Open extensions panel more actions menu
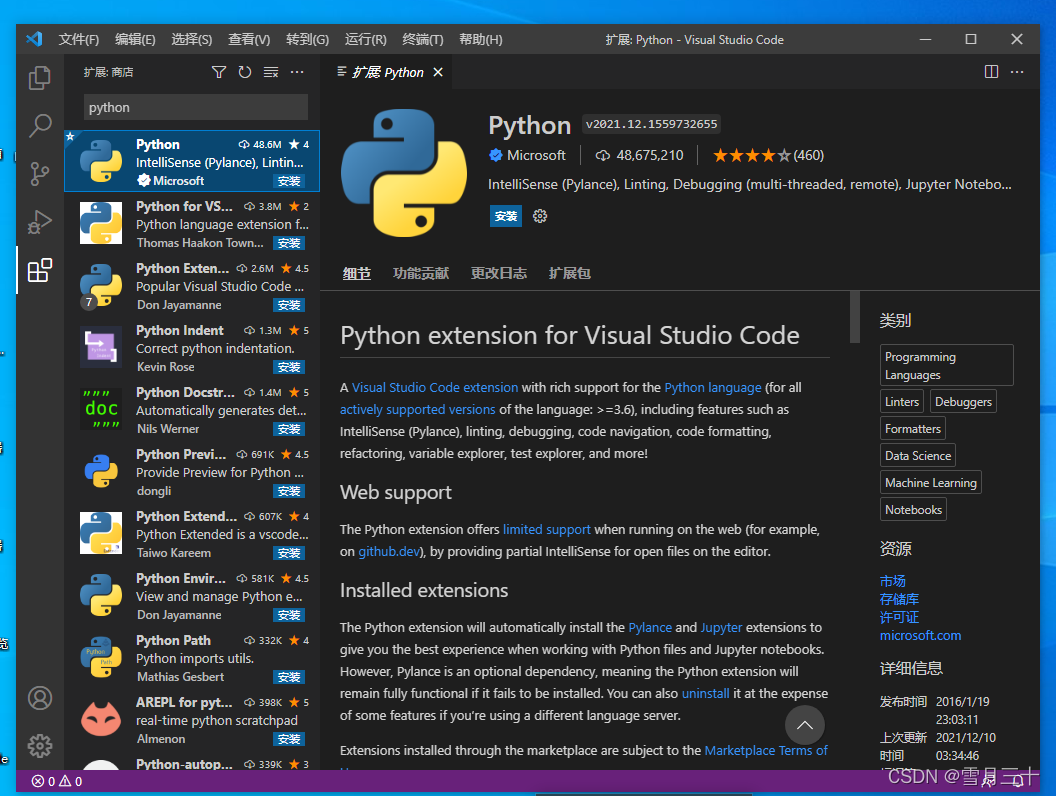This screenshot has width=1056, height=796. point(297,72)
